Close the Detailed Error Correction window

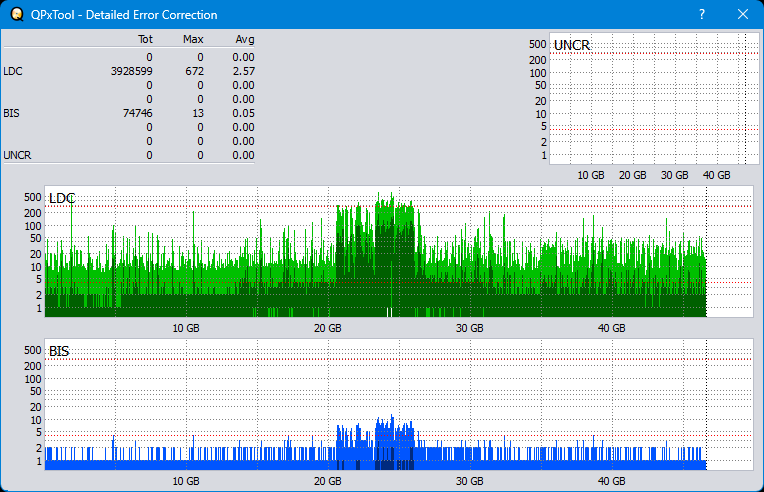743,14
